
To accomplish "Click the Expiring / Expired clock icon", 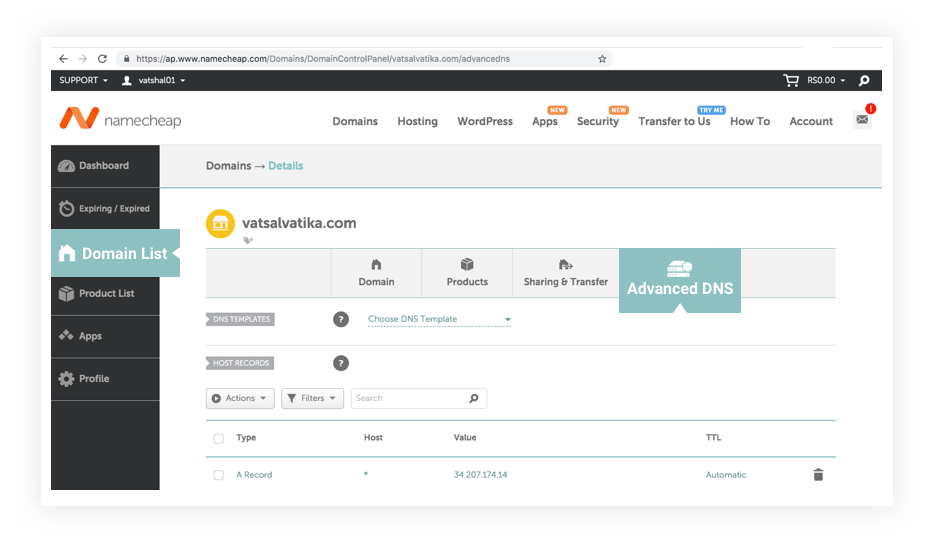I will [66, 208].
